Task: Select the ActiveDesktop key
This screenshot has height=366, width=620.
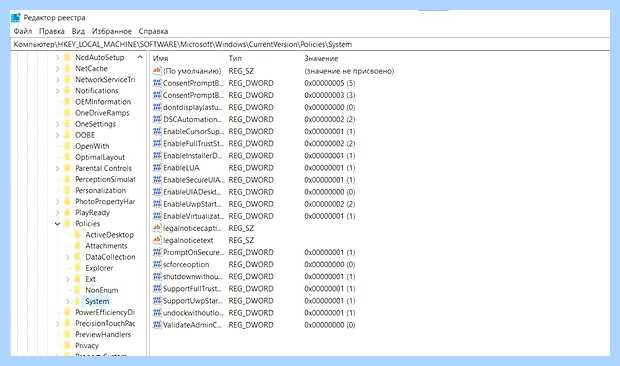Action: point(110,235)
